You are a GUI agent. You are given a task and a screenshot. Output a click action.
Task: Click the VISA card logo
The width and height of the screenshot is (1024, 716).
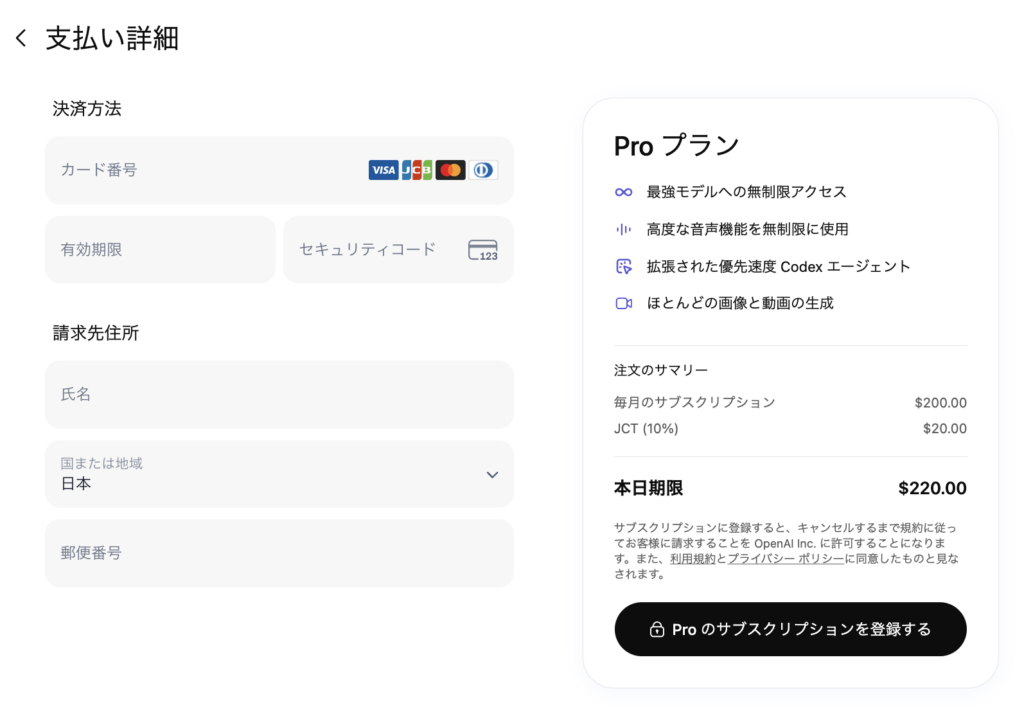click(383, 170)
